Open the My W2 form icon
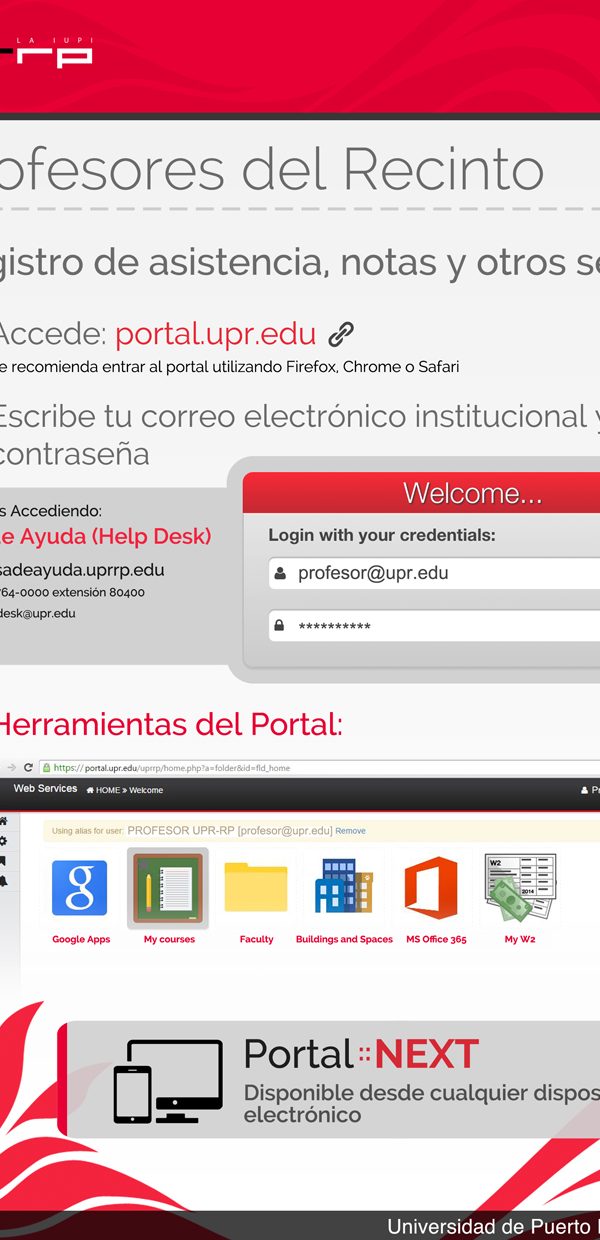 519,889
